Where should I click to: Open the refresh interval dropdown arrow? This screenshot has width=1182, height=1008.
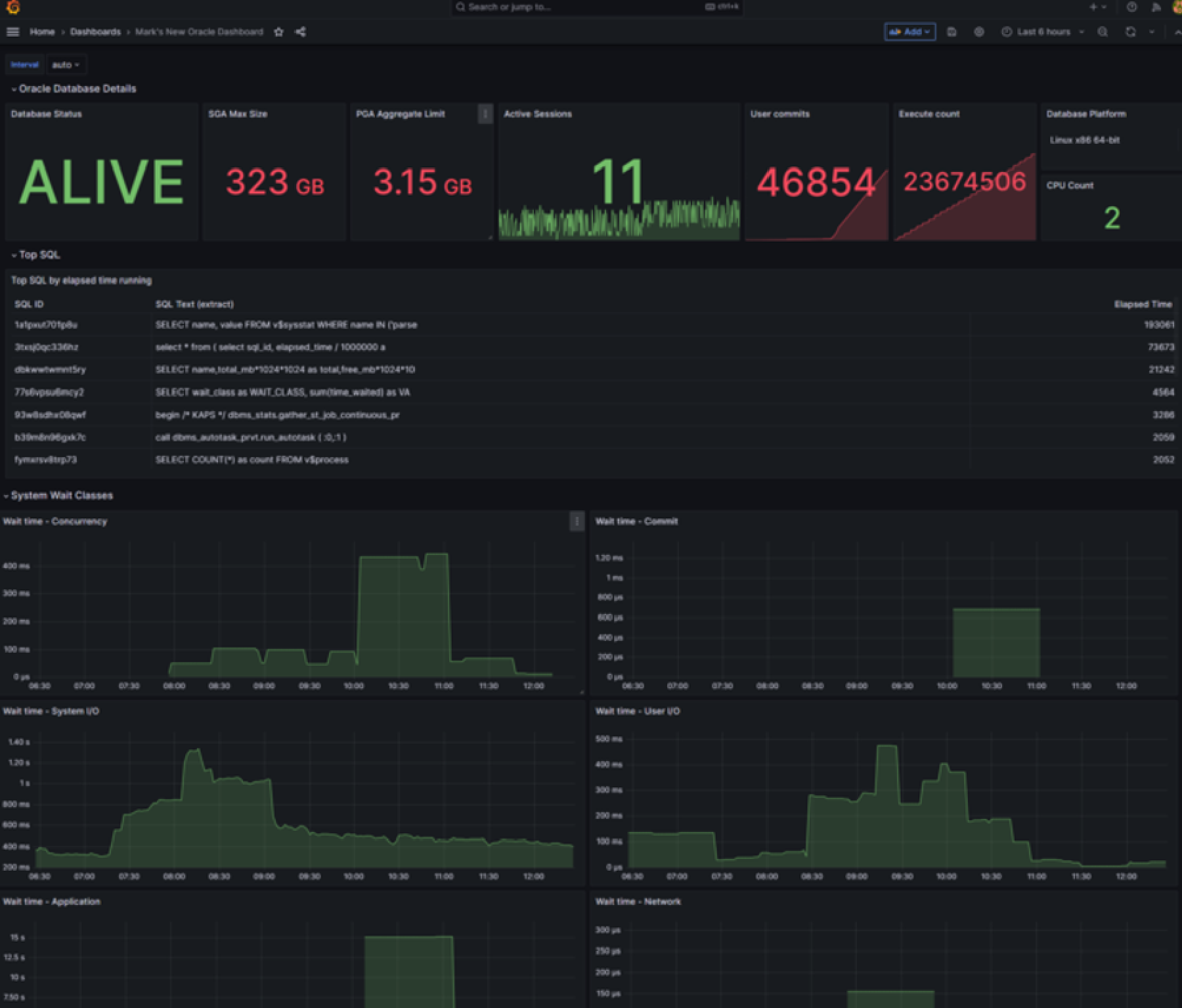coord(1151,32)
